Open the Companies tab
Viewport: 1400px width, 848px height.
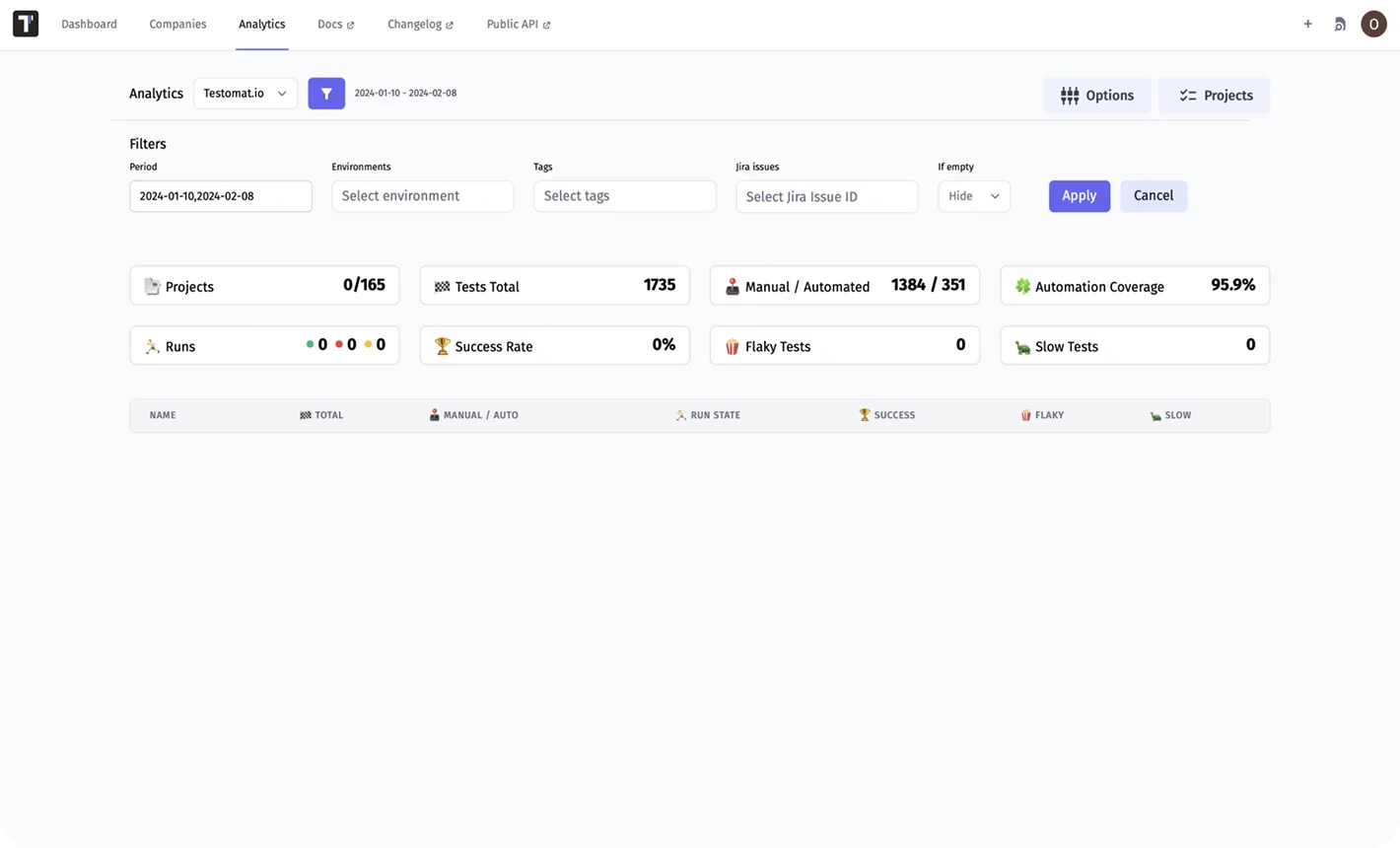(x=177, y=25)
